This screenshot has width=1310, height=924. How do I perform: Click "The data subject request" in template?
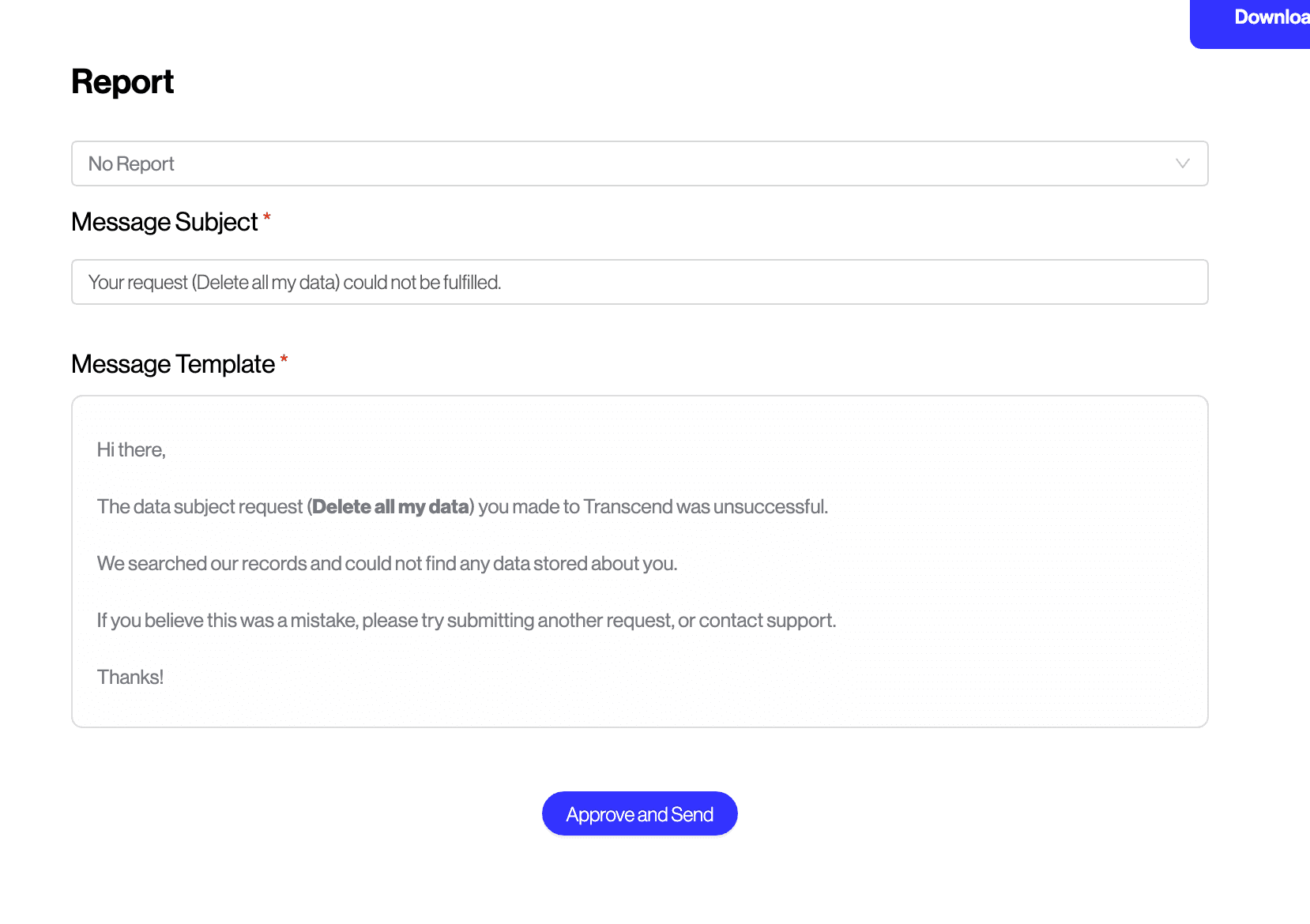[200, 507]
